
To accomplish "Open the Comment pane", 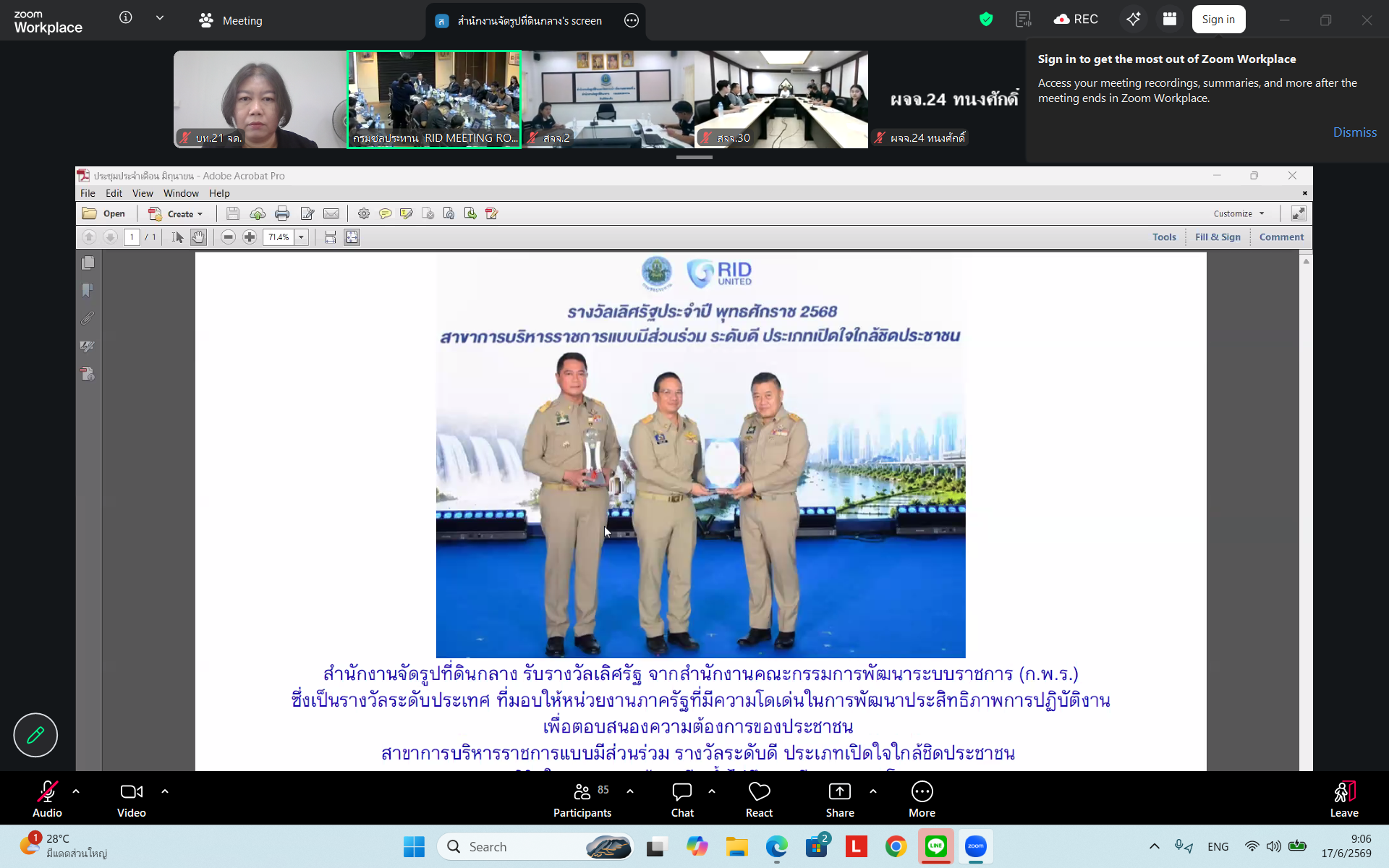I will coord(1281,237).
